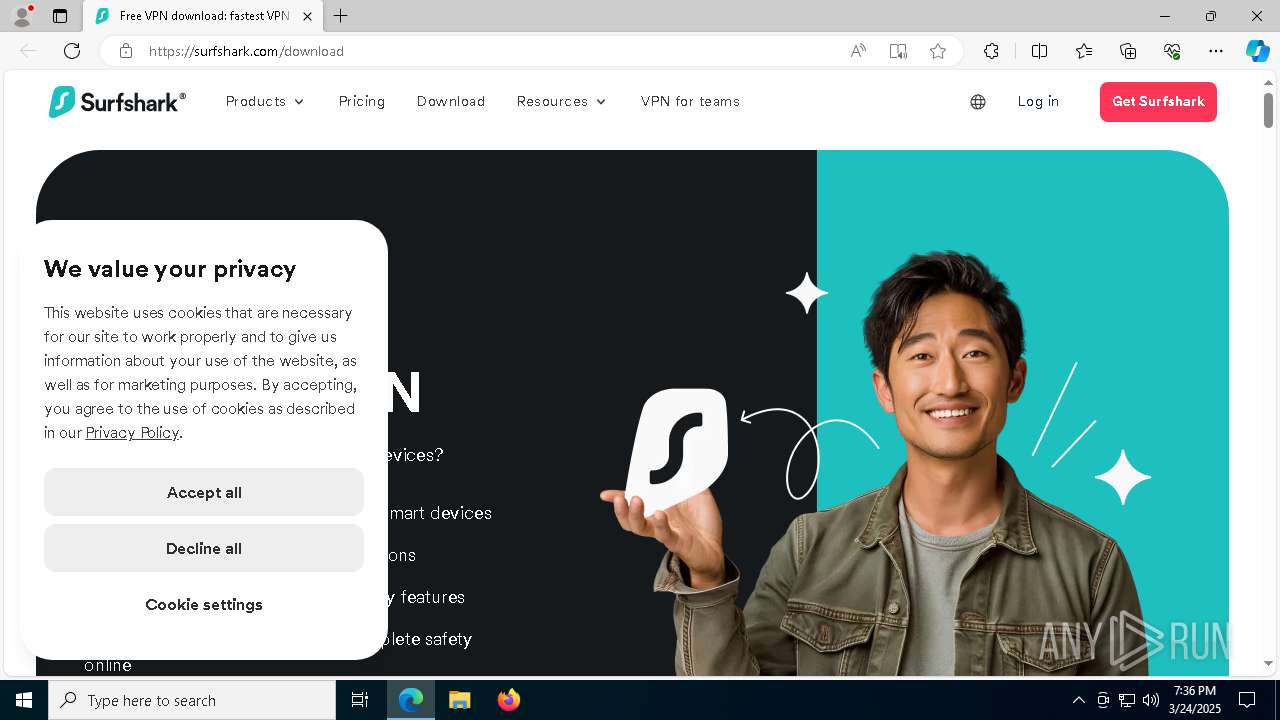Open the Privacy Policy link
Image resolution: width=1280 pixels, height=720 pixels.
pos(132,433)
